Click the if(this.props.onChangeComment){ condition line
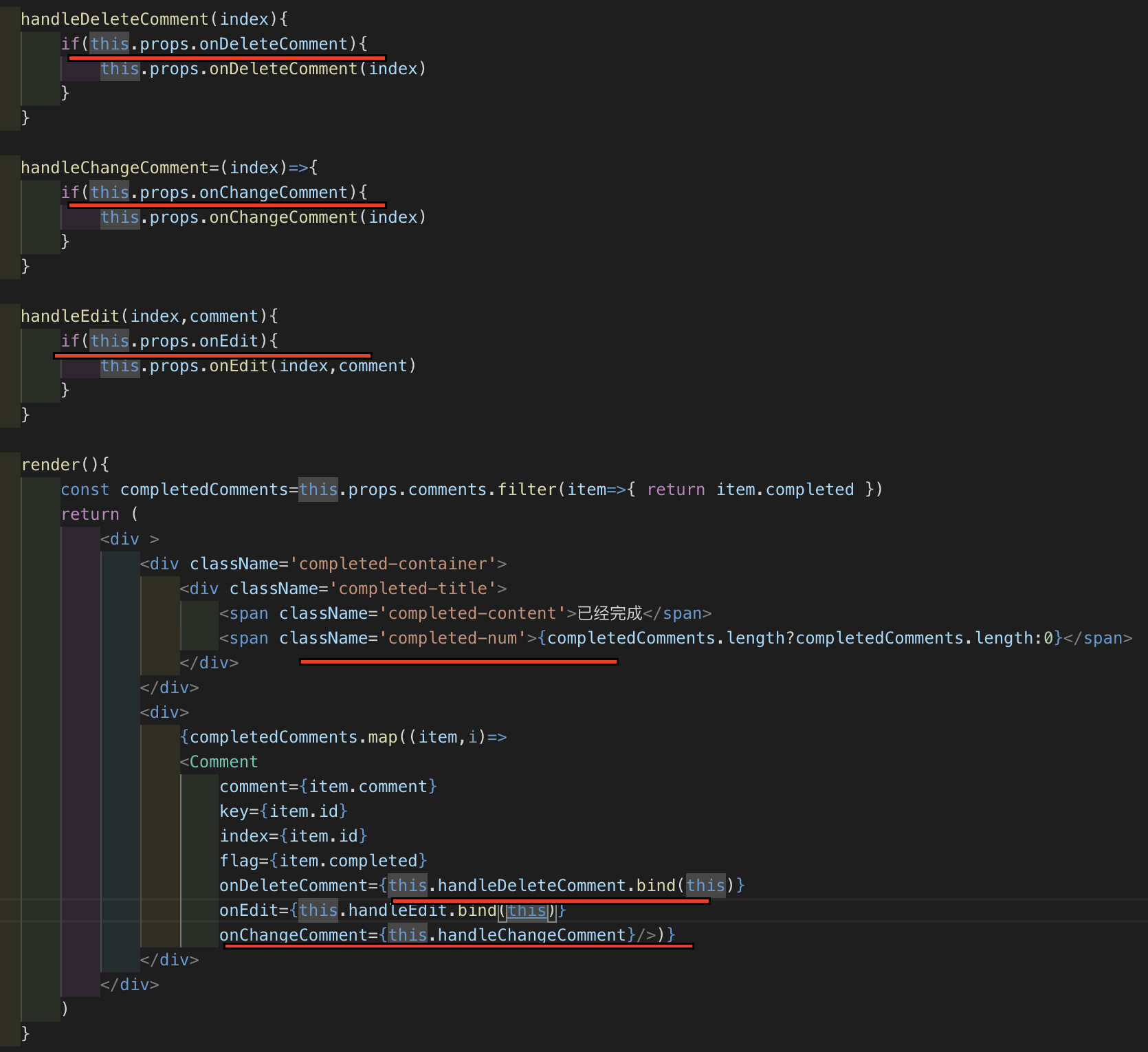The height and width of the screenshot is (1052, 1148). (x=214, y=193)
